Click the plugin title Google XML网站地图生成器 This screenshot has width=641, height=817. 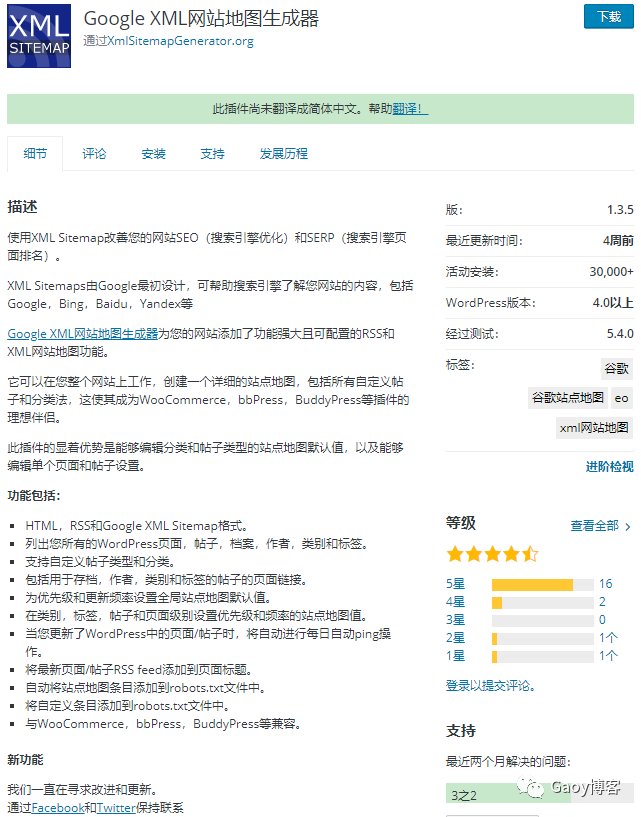coord(201,19)
